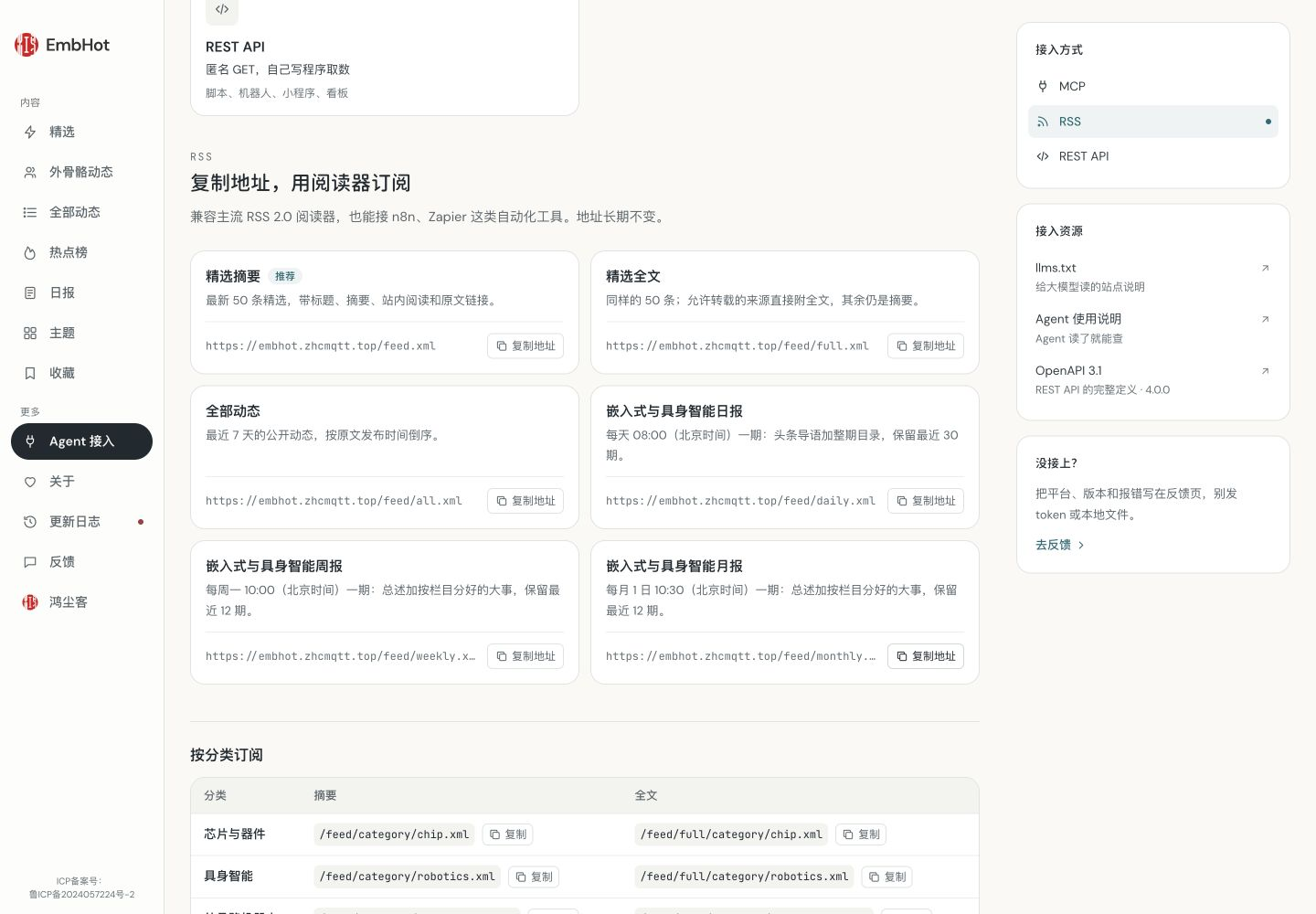Open 热点榜 in the sidebar
This screenshot has width=1316, height=914.
(81, 253)
